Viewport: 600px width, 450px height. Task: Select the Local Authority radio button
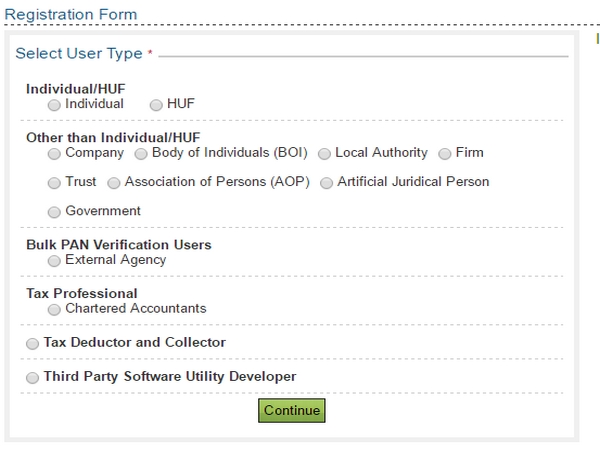pyautogui.click(x=325, y=154)
